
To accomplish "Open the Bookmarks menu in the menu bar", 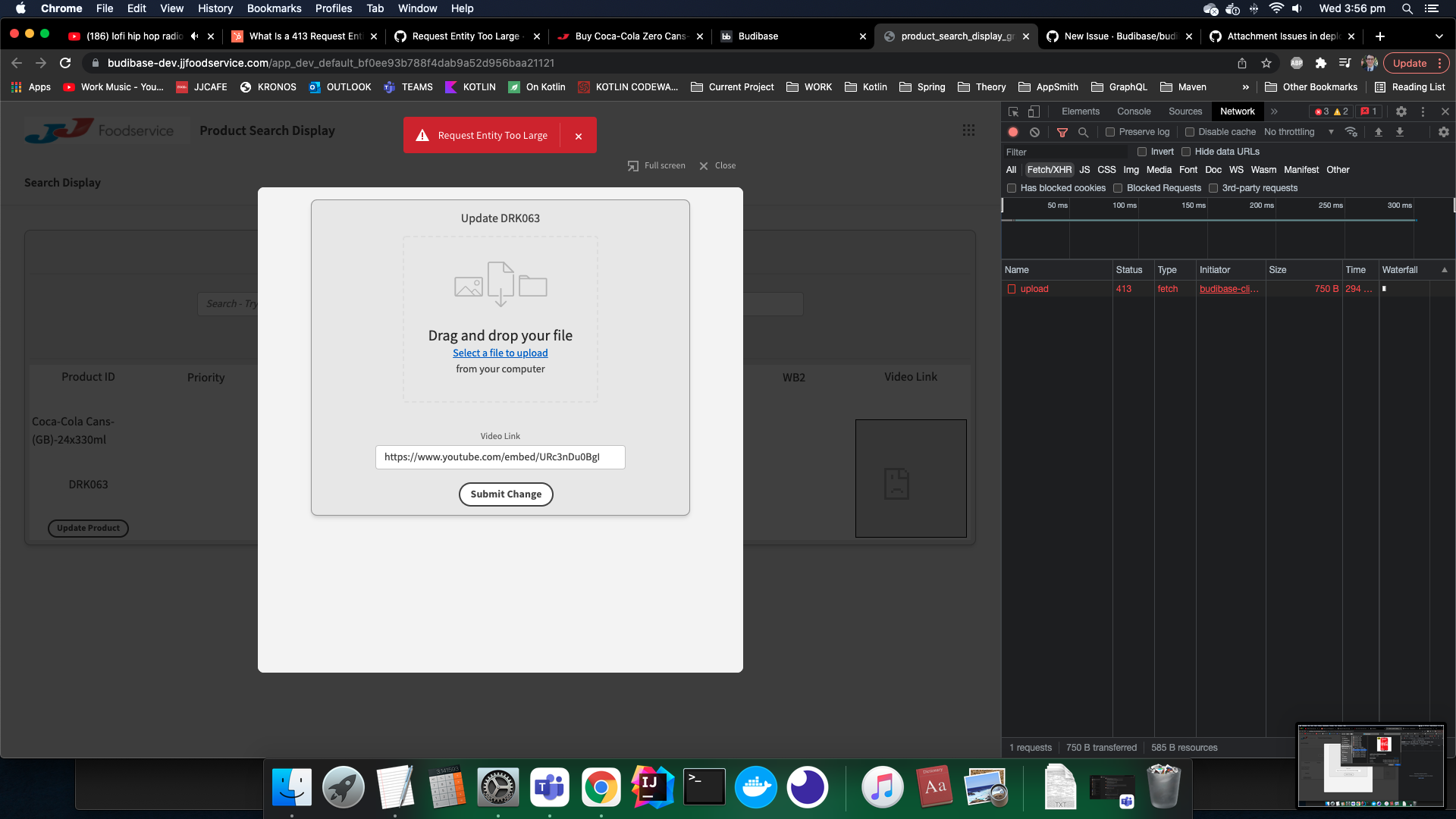I will 274,8.
